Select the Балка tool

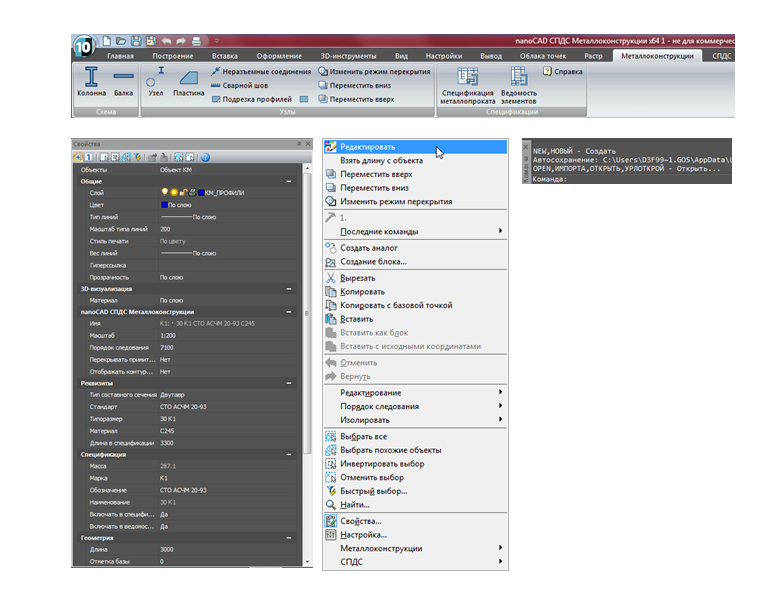point(123,82)
